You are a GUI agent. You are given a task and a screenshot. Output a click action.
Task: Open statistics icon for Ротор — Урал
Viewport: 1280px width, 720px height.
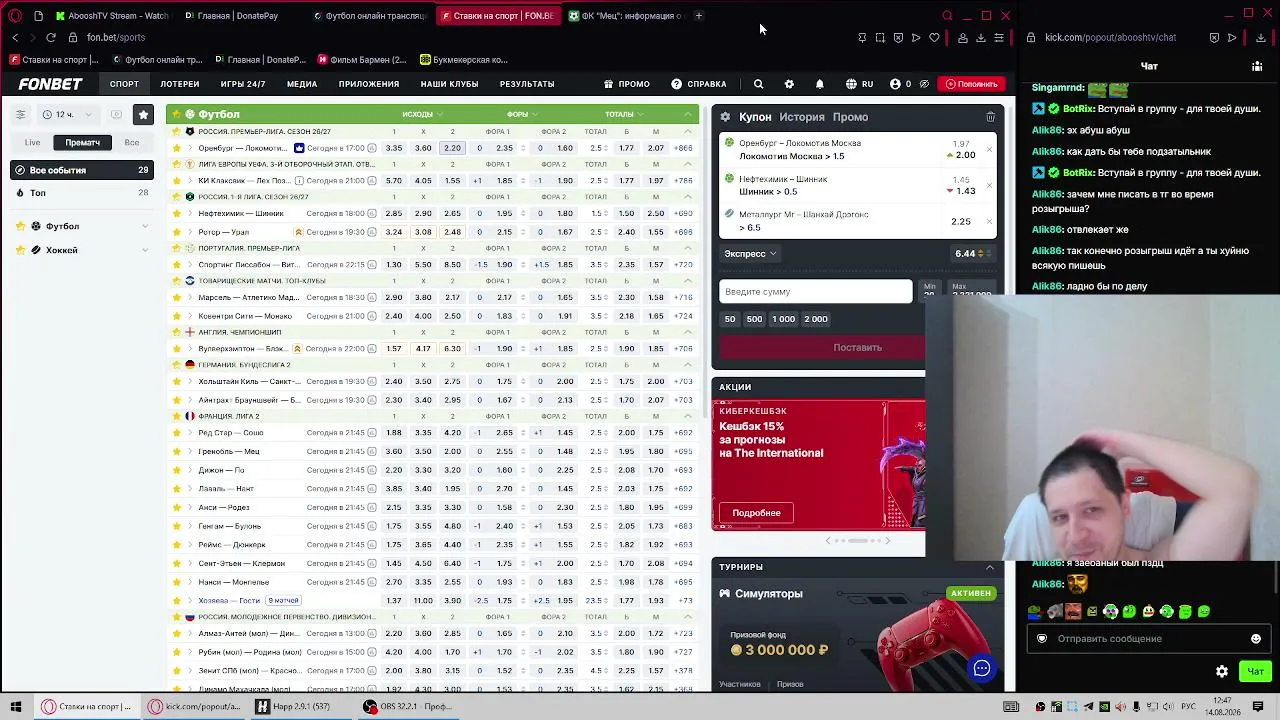pos(372,232)
